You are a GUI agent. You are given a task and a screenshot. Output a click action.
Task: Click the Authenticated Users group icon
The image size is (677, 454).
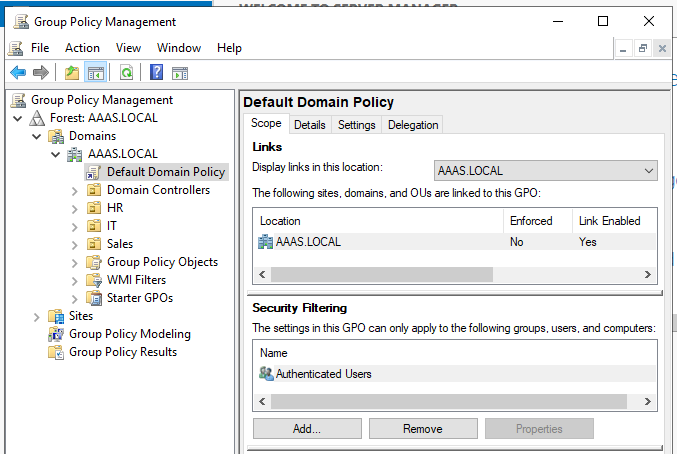(x=266, y=373)
